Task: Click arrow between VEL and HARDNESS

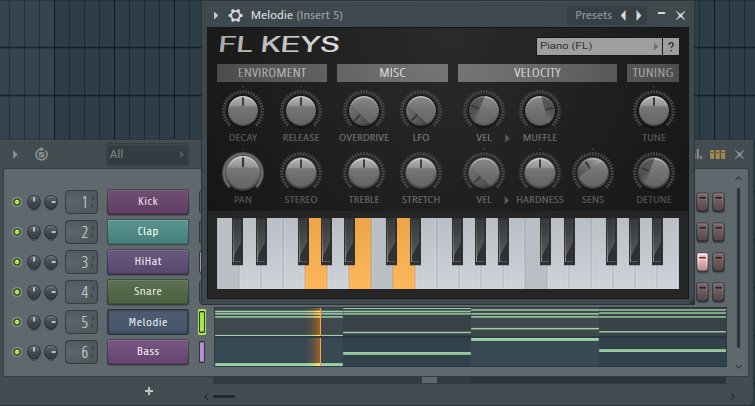Action: [x=507, y=200]
